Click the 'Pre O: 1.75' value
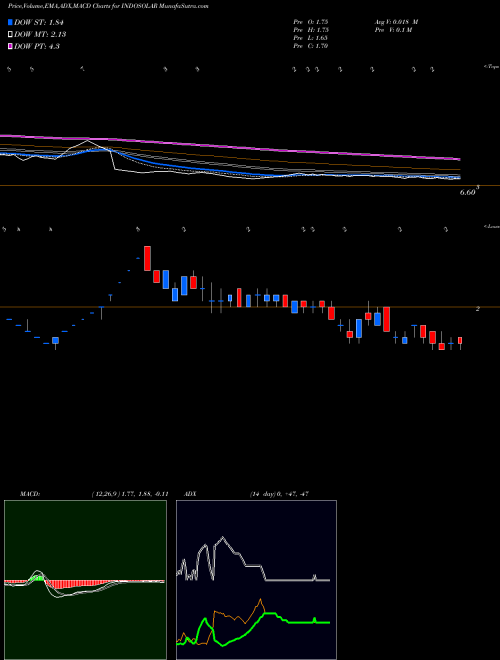This screenshot has width=500, height=660. [x=311, y=22]
